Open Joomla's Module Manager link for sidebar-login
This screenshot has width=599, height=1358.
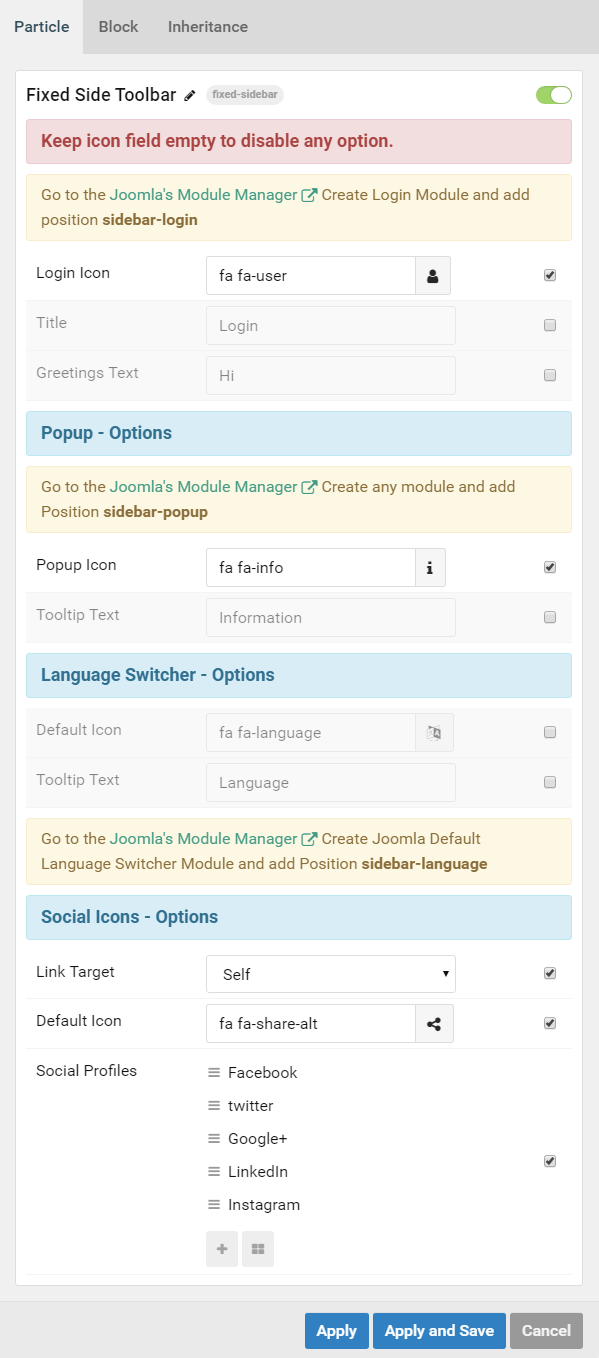tap(213, 195)
